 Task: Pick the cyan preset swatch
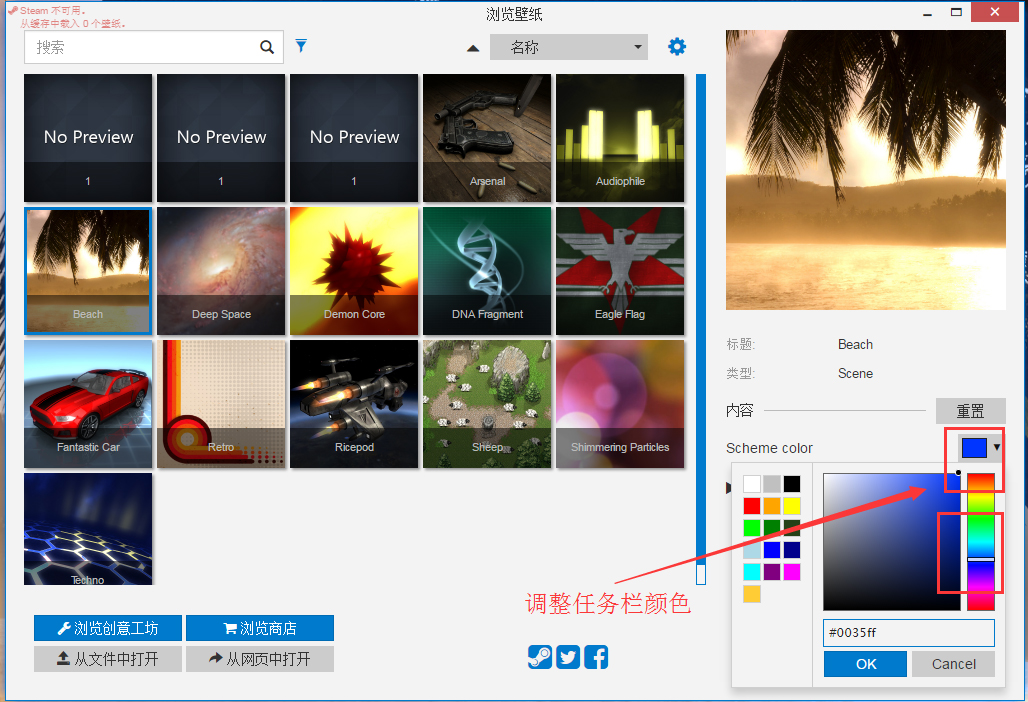(x=752, y=572)
